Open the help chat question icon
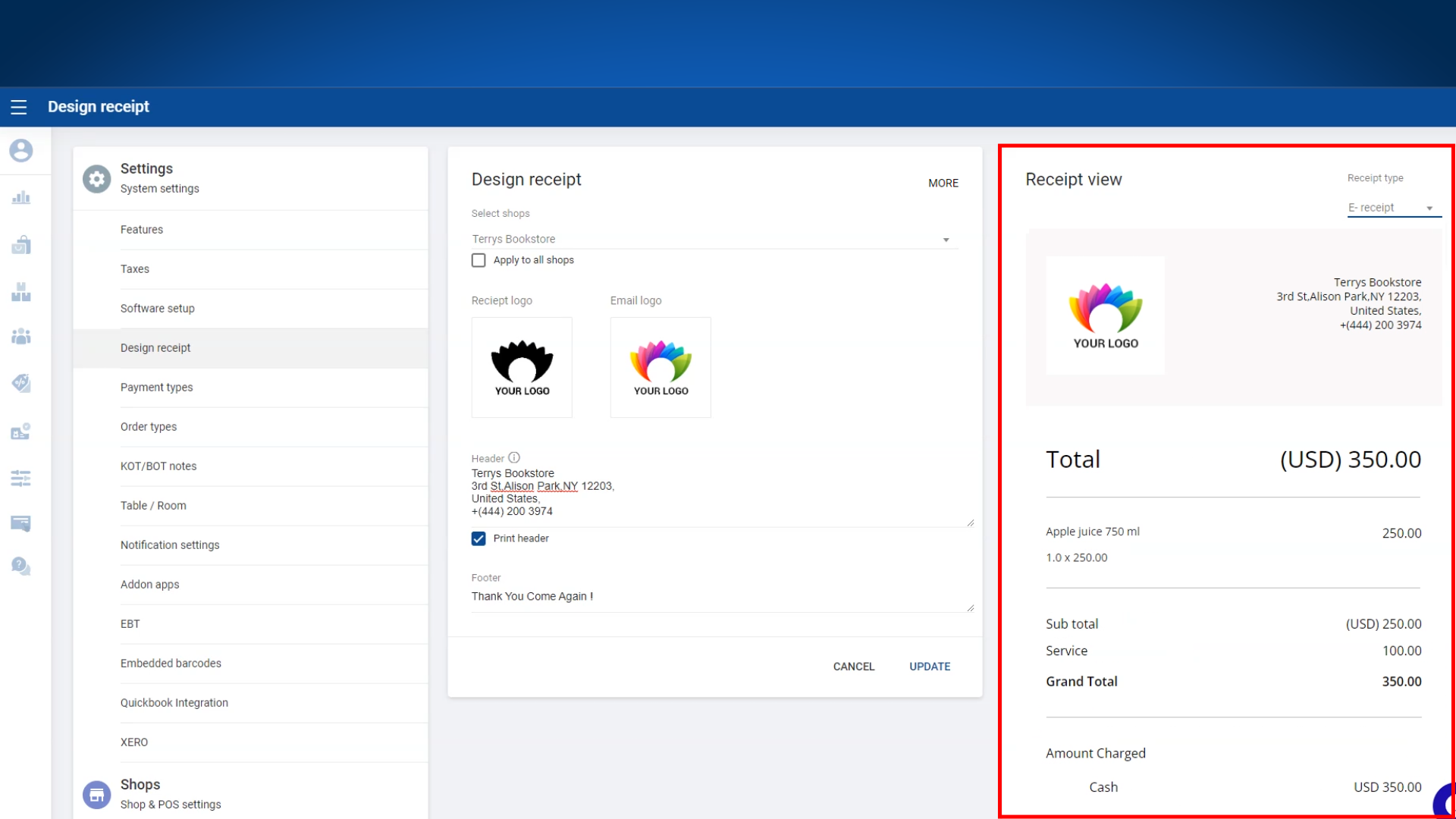 21,566
